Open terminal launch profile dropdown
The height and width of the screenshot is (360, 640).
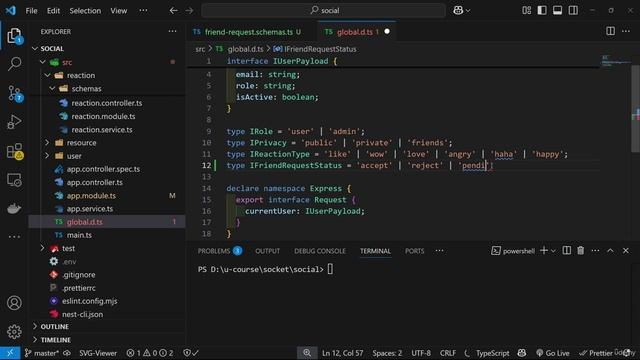click(553, 251)
